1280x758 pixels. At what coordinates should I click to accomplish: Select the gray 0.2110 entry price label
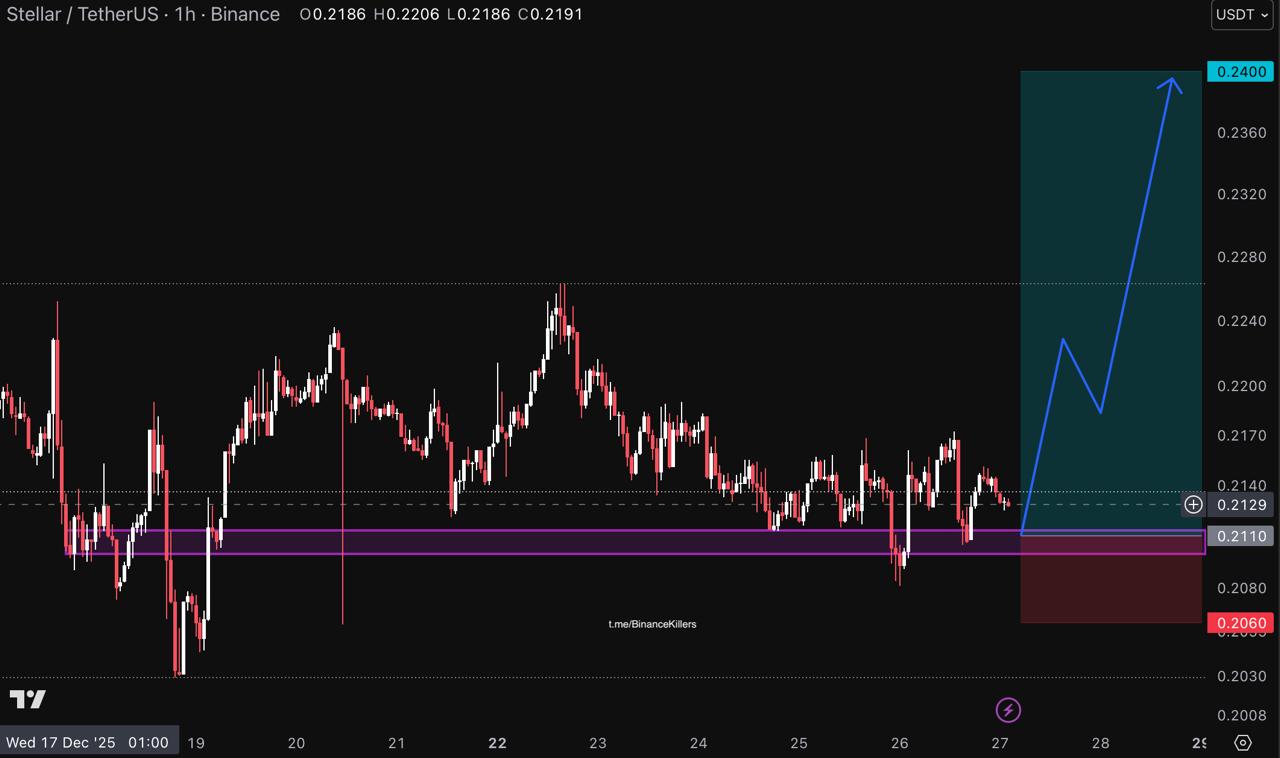tap(1240, 536)
